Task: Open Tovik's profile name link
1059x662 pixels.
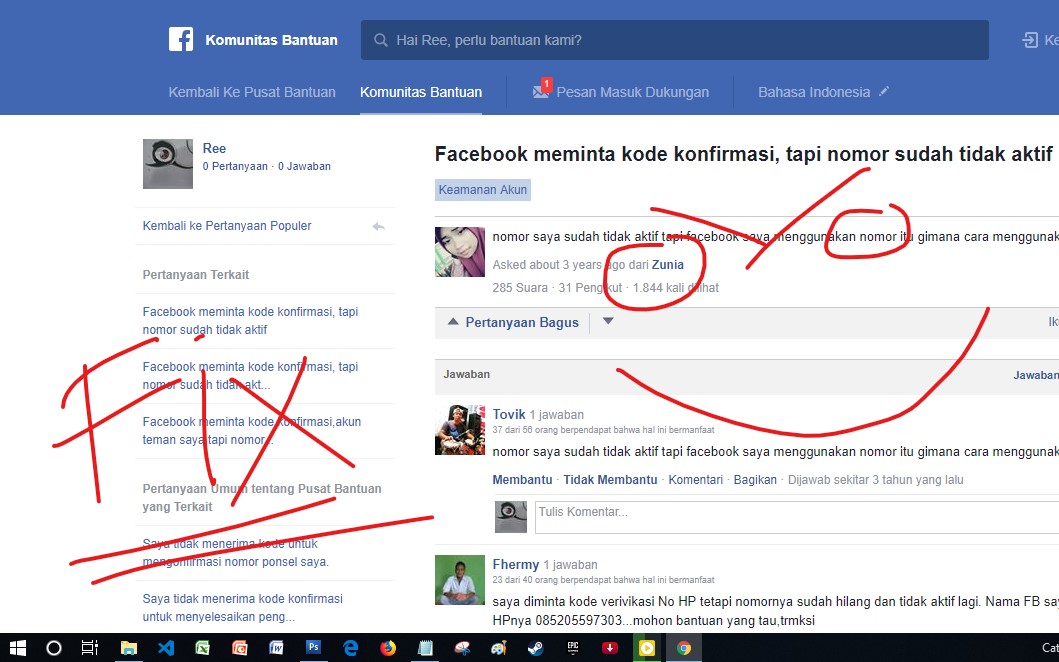Action: [x=509, y=415]
